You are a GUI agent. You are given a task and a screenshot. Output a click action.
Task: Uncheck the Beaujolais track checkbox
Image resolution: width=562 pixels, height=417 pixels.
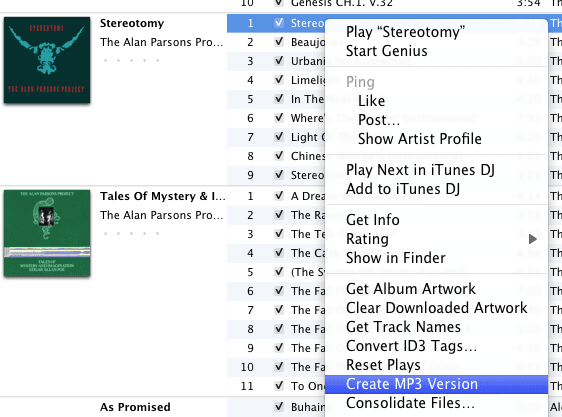[279, 42]
